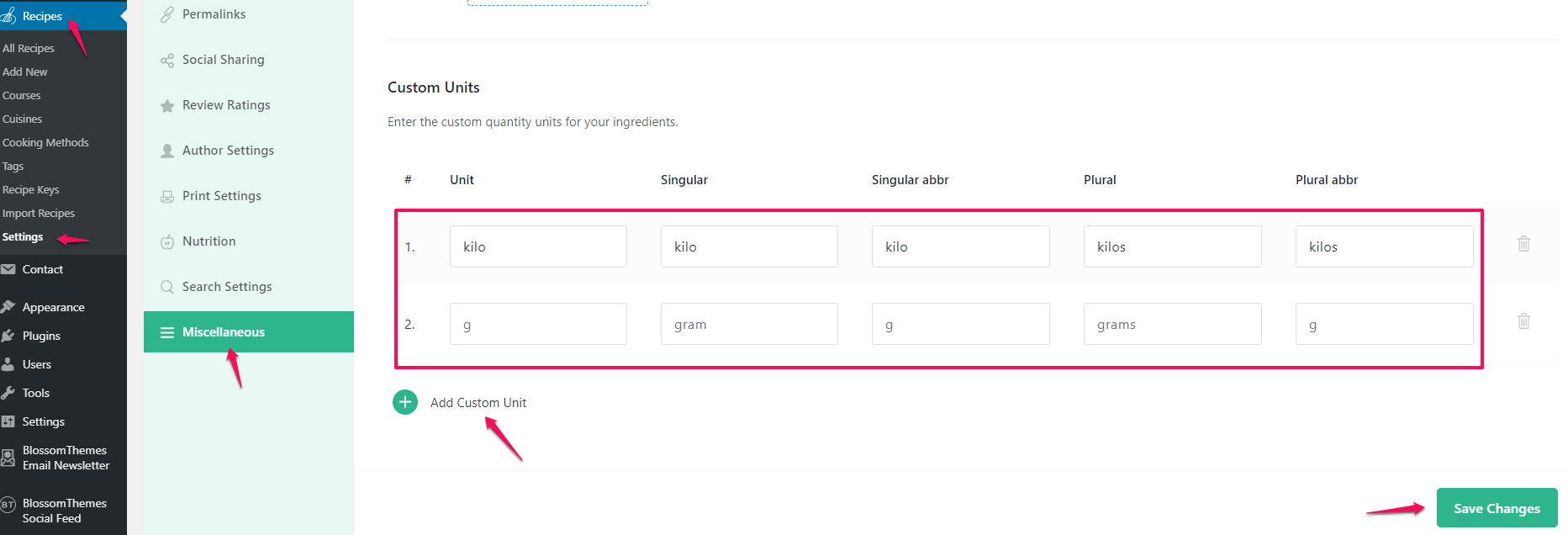1568x535 pixels.
Task: Delete the kilo custom unit row
Action: [1523, 244]
